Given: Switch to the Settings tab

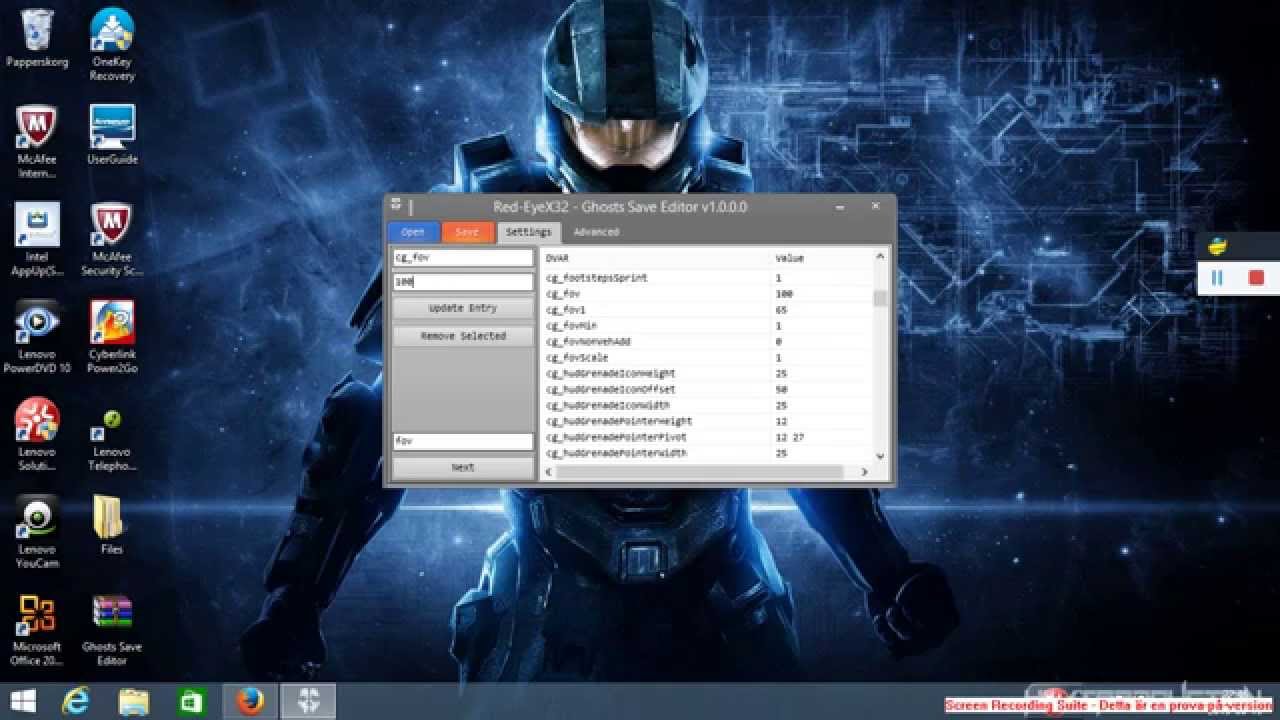Looking at the screenshot, I should pos(528,232).
